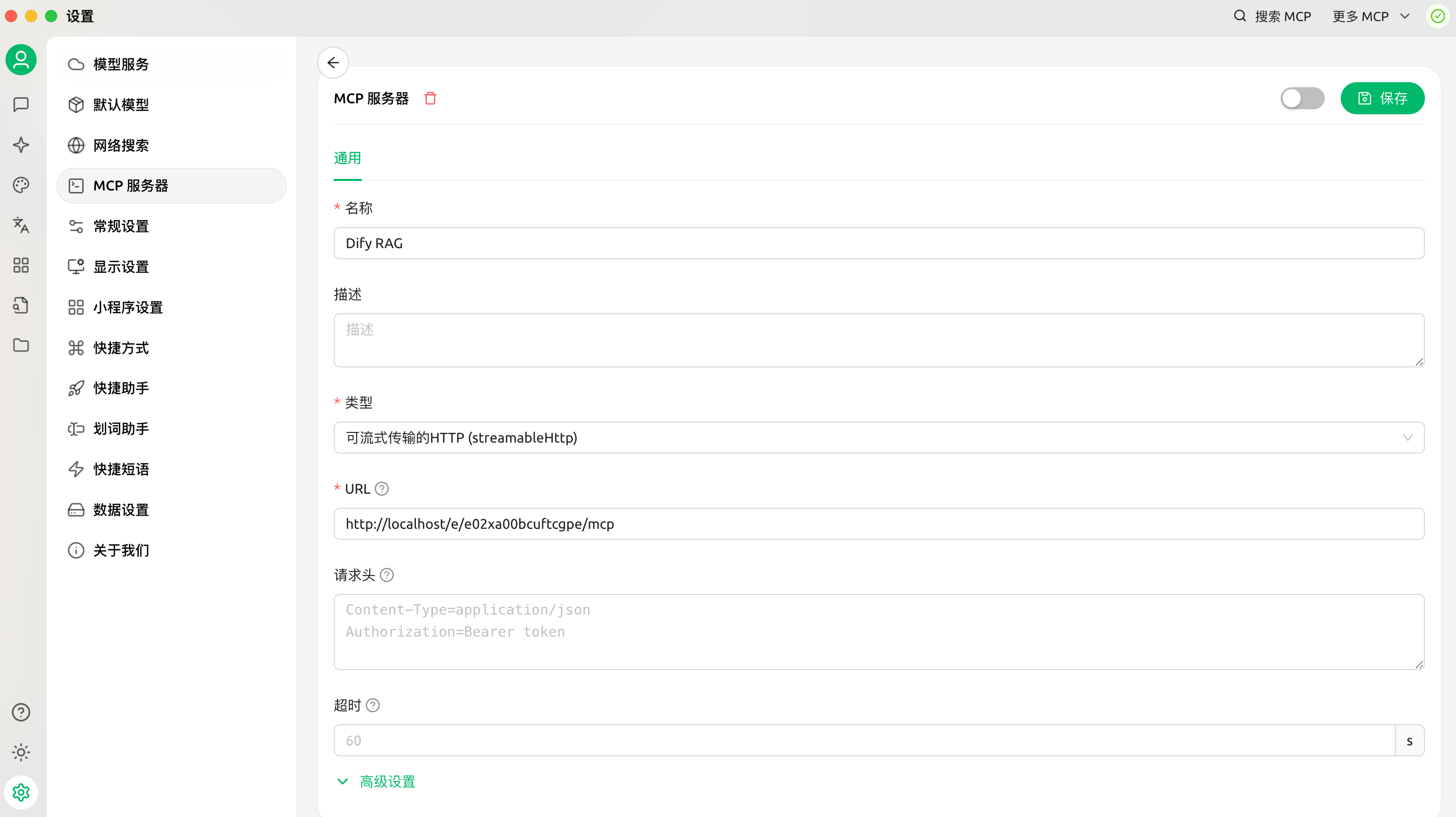Open the type dropdown streamableHttp
This screenshot has height=817, width=1456.
(x=878, y=438)
